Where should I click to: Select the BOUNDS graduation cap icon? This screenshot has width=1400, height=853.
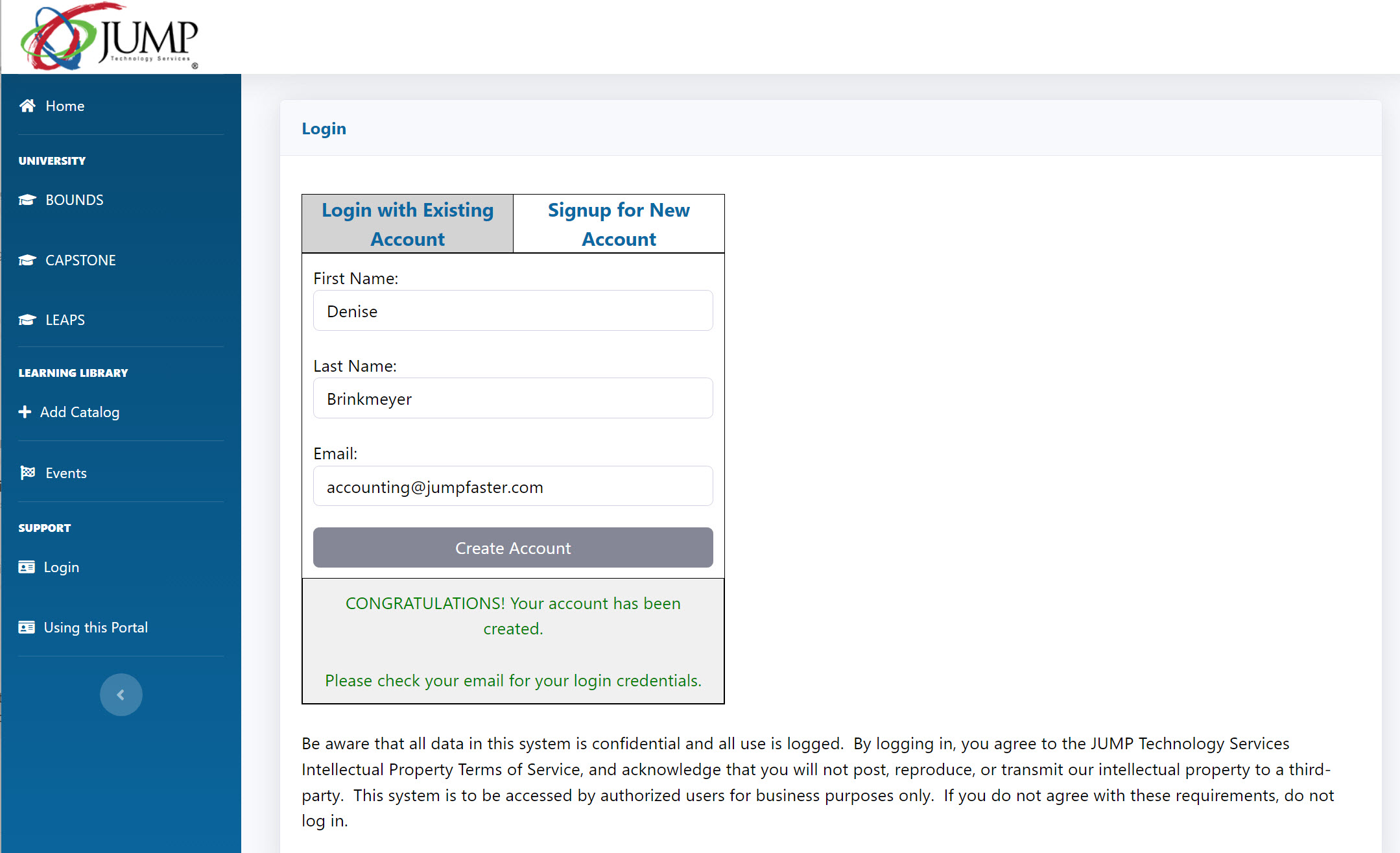[x=28, y=199]
